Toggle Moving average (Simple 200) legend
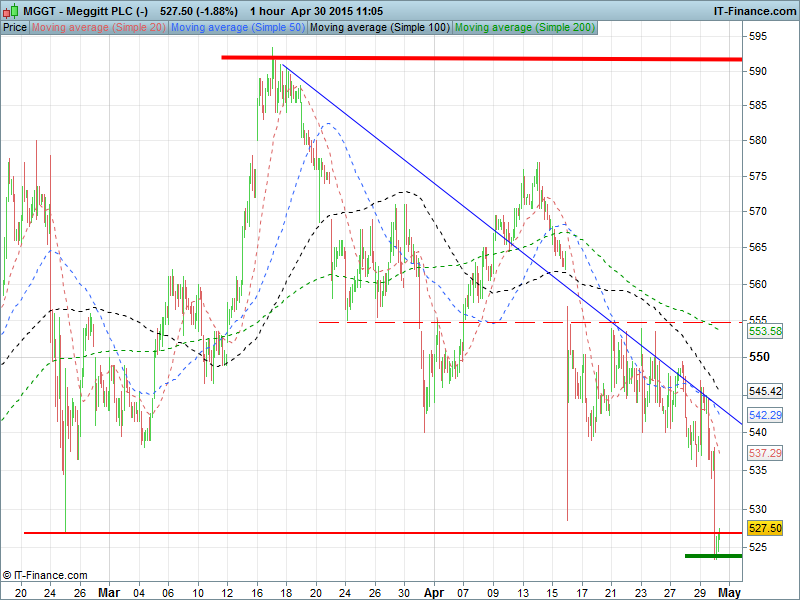The width and height of the screenshot is (800, 600). [524, 27]
